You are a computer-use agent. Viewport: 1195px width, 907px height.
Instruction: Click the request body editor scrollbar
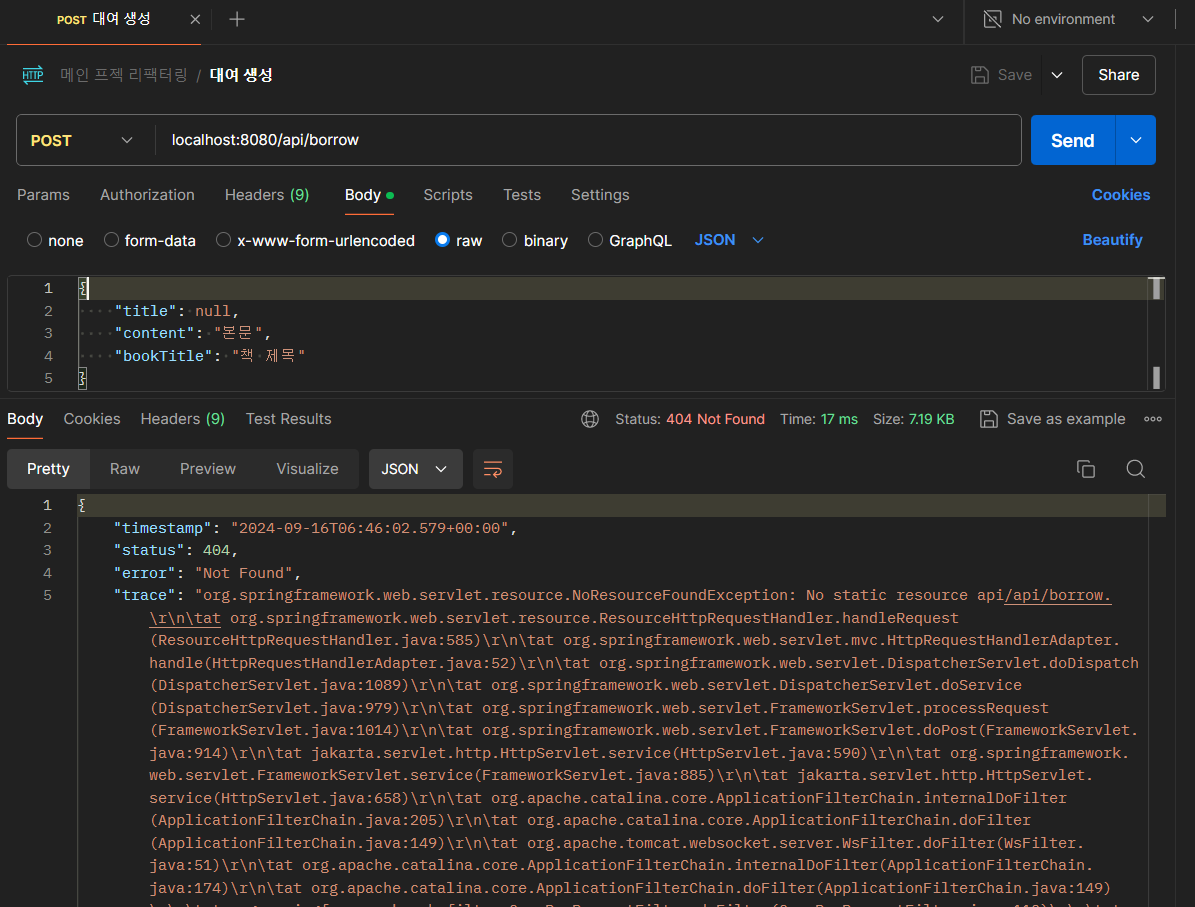pyautogui.click(x=1156, y=333)
